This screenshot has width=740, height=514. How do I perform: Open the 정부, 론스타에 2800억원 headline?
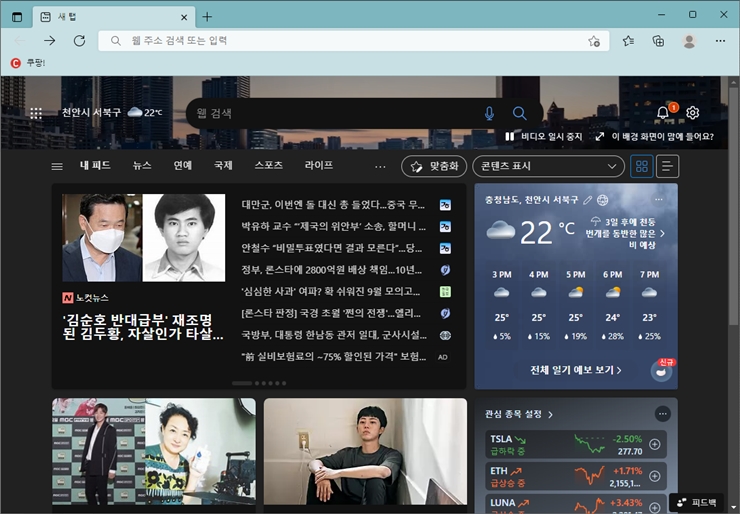[x=332, y=270]
